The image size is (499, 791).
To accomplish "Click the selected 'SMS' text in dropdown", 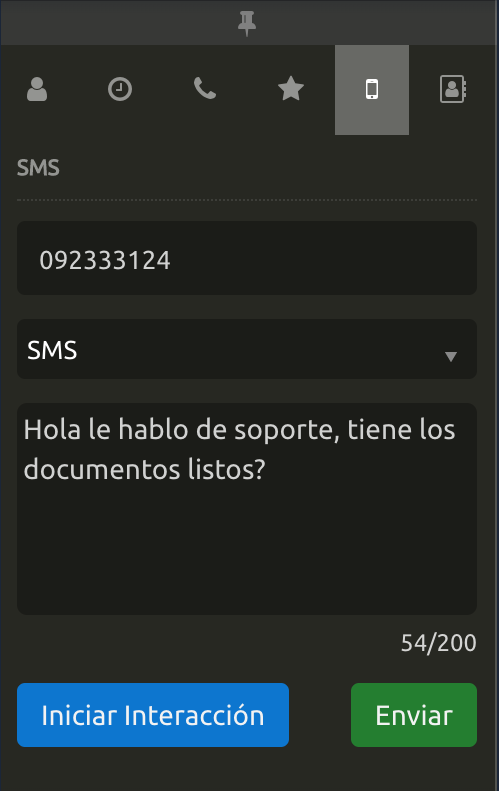I will (52, 350).
